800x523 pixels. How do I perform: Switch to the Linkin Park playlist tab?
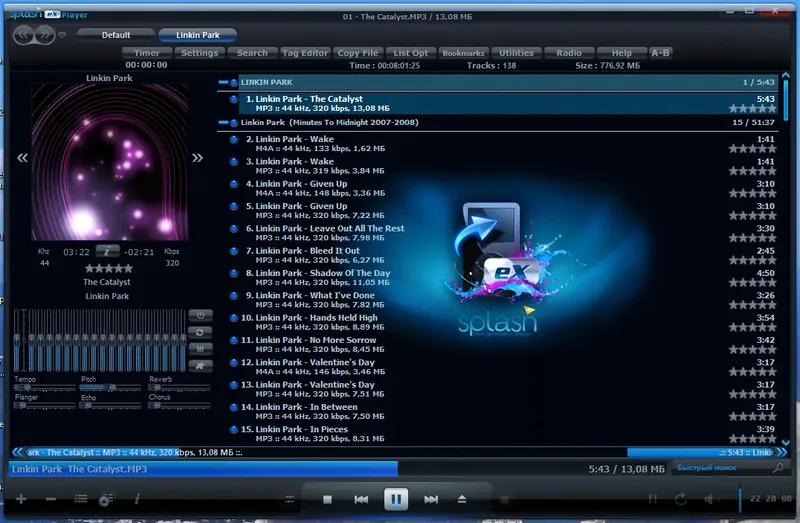pos(197,35)
